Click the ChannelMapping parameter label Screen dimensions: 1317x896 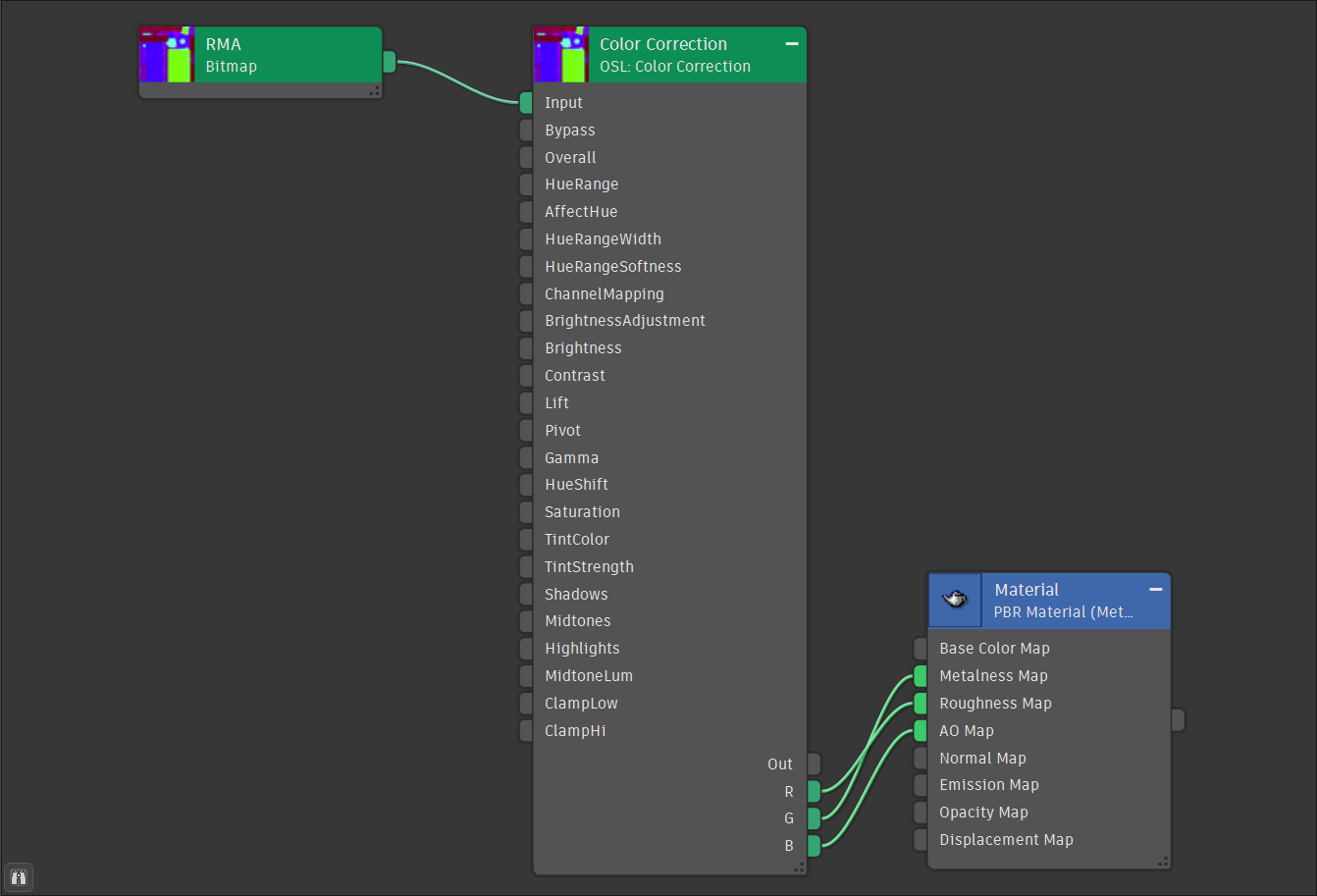point(605,293)
